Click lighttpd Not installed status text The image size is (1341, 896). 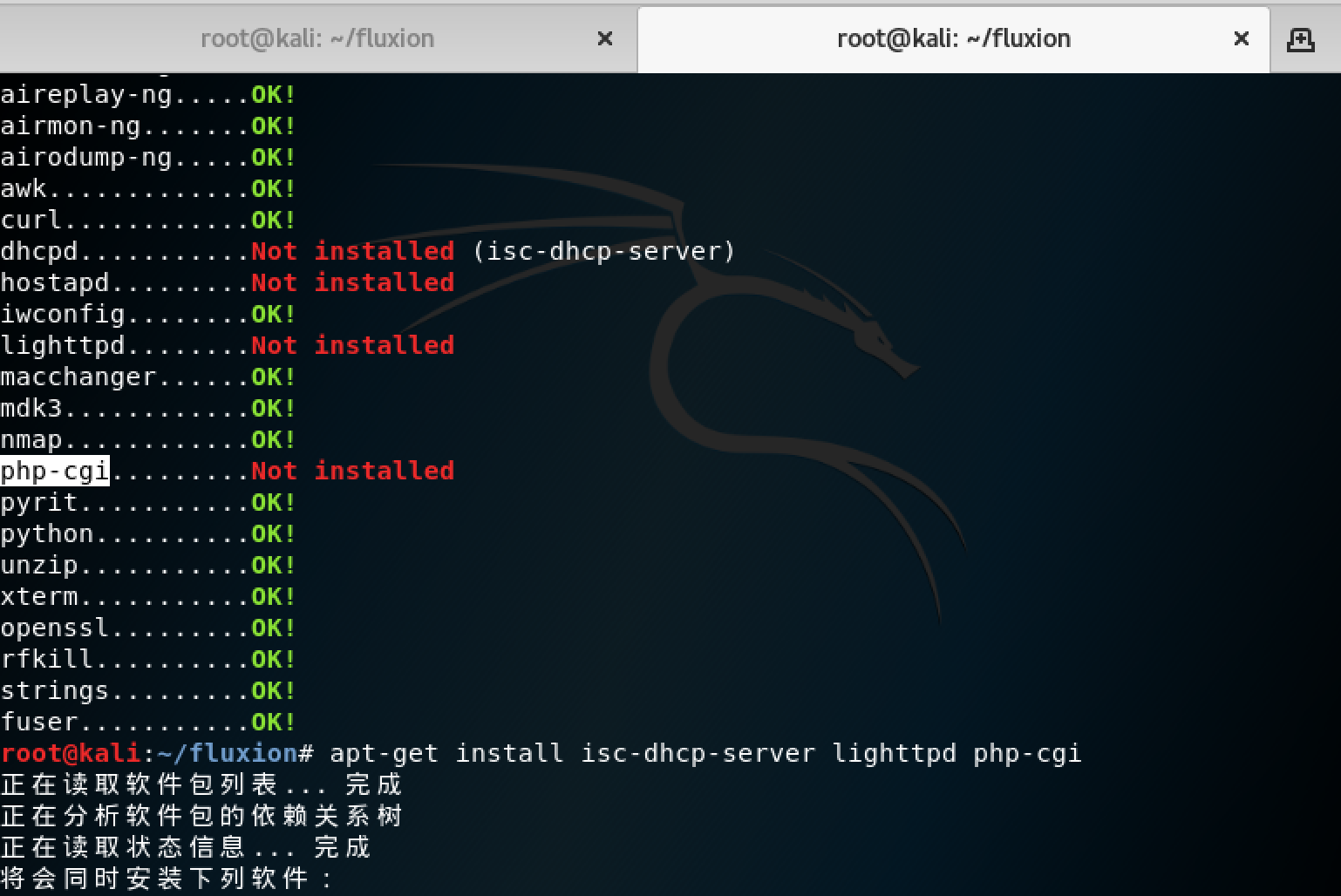click(352, 346)
